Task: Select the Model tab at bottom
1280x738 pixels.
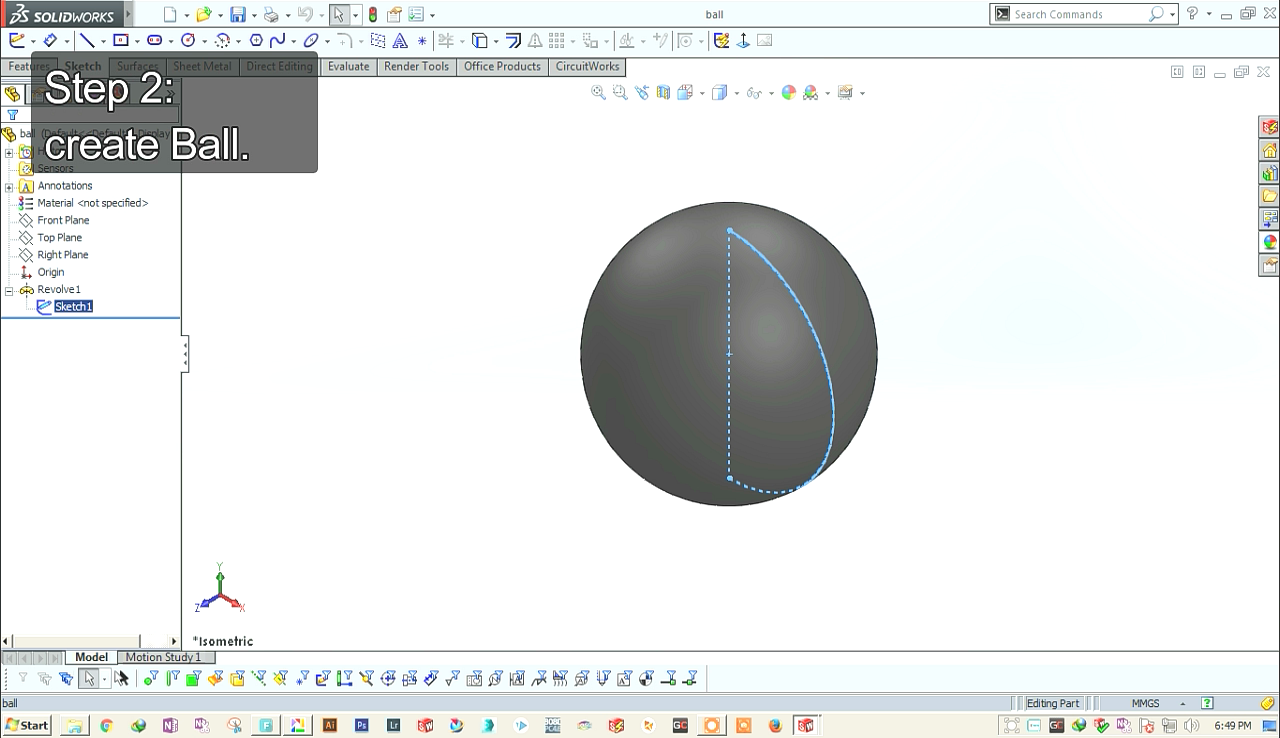Action: 91,657
